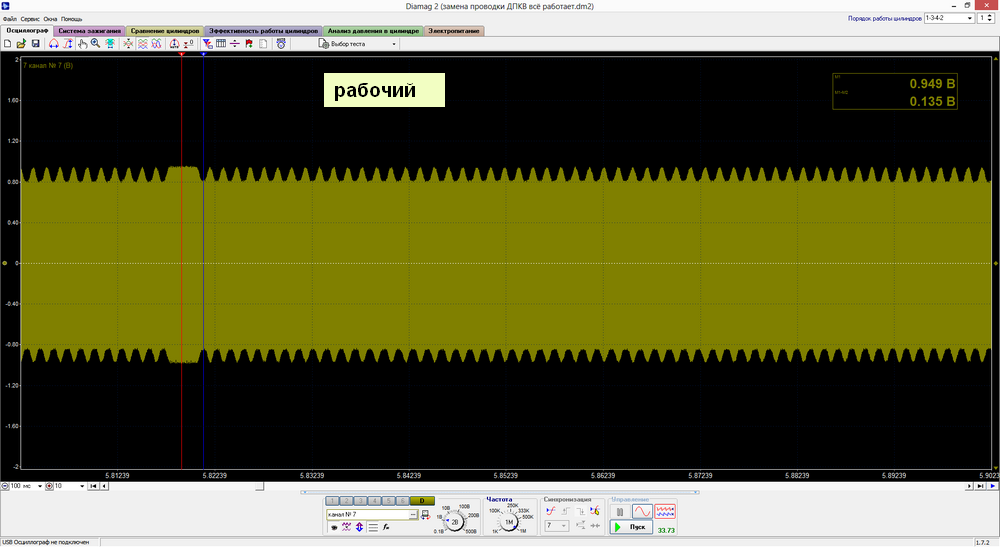Select the falling-step sync icon
The height and width of the screenshot is (547, 1000).
tap(581, 511)
